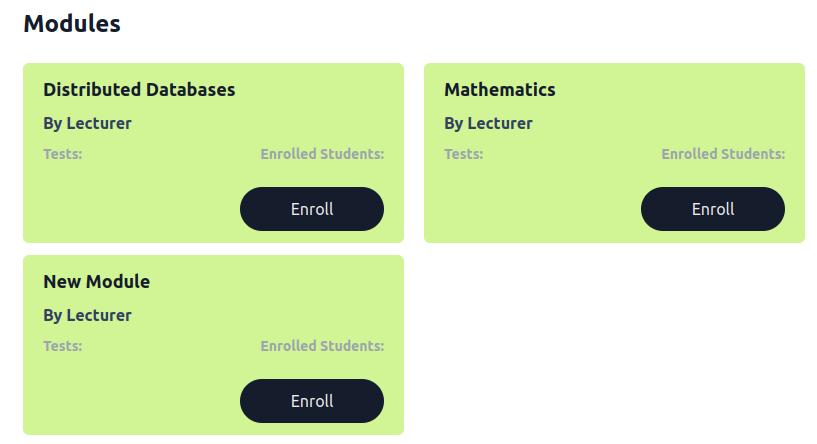Open the Mathematics module title
Viewport: 817px width, 444px height.
[x=499, y=90]
